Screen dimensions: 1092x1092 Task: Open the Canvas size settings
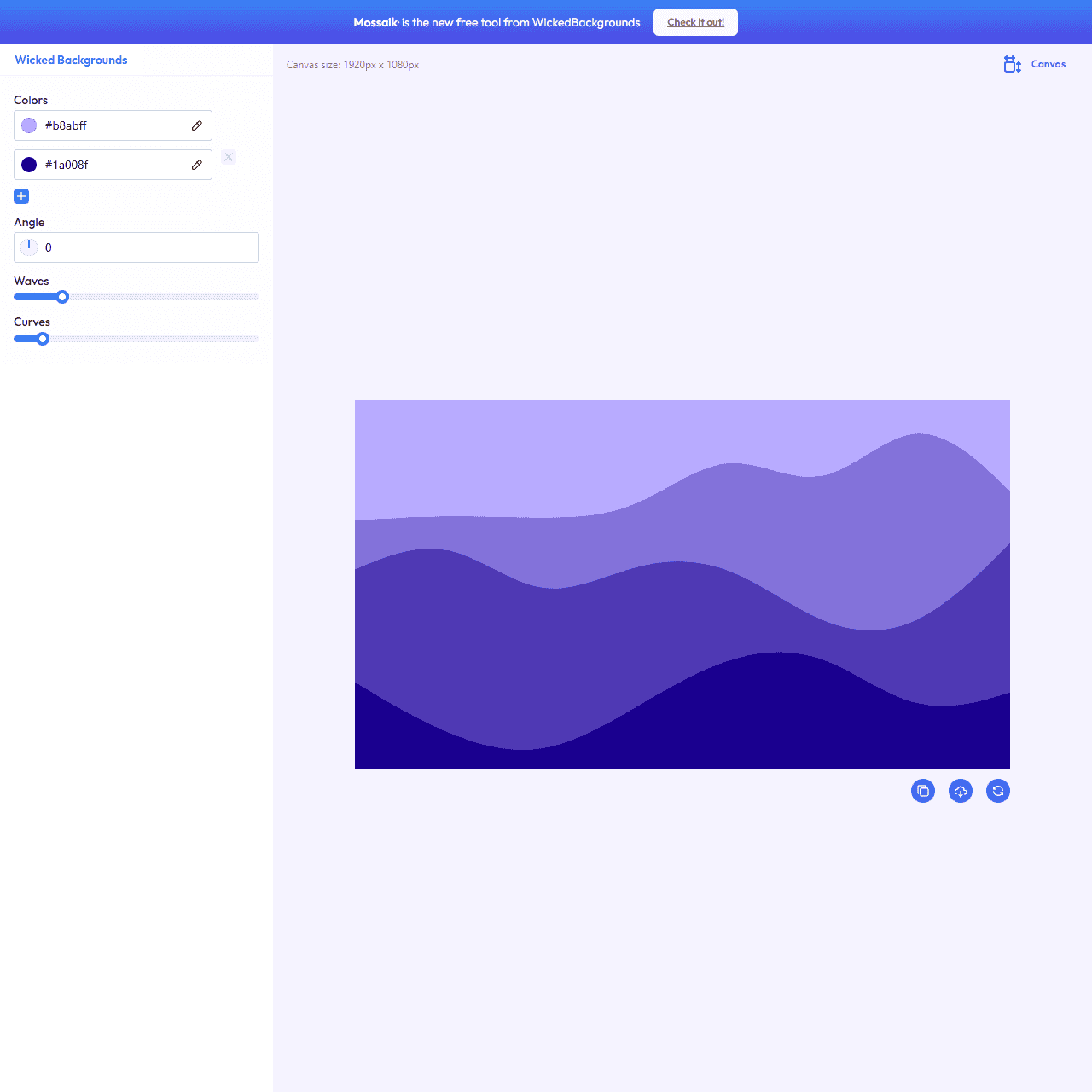point(1011,64)
